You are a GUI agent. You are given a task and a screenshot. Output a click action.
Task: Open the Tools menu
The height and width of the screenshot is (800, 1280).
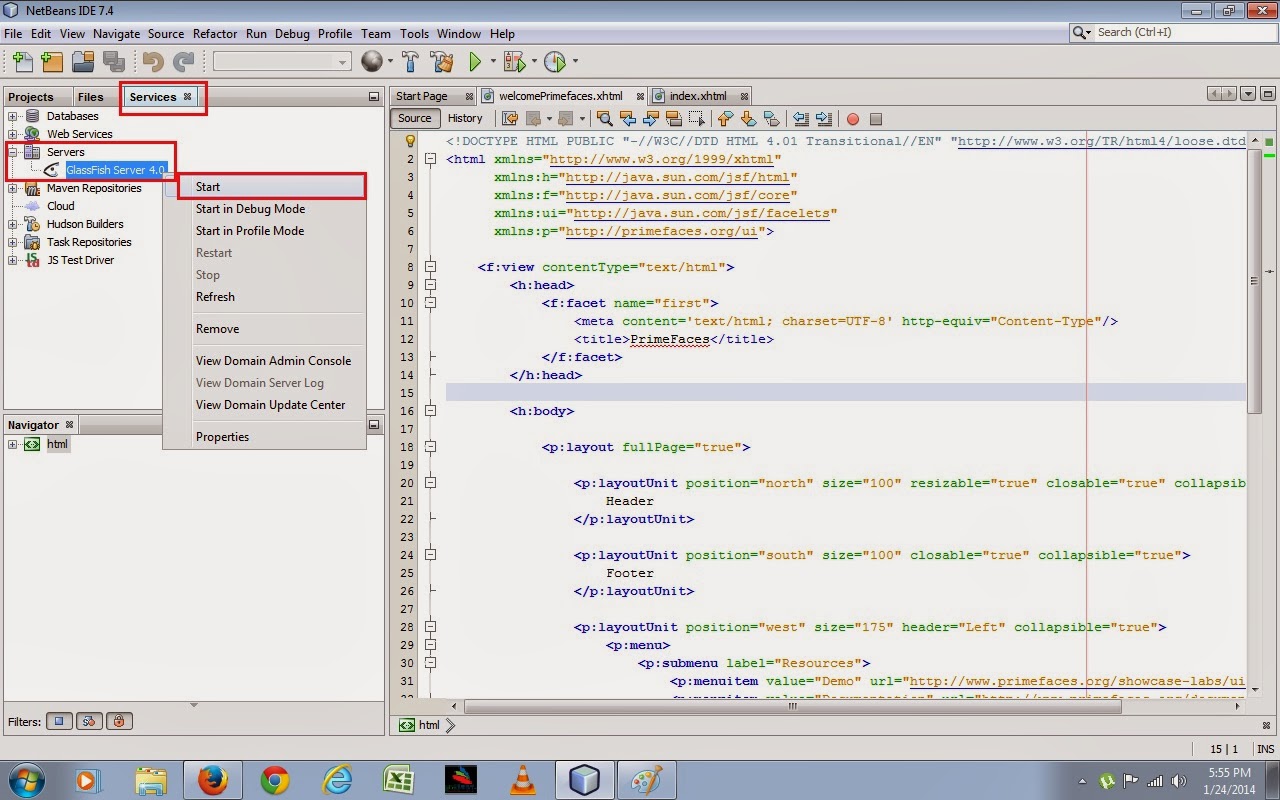414,33
